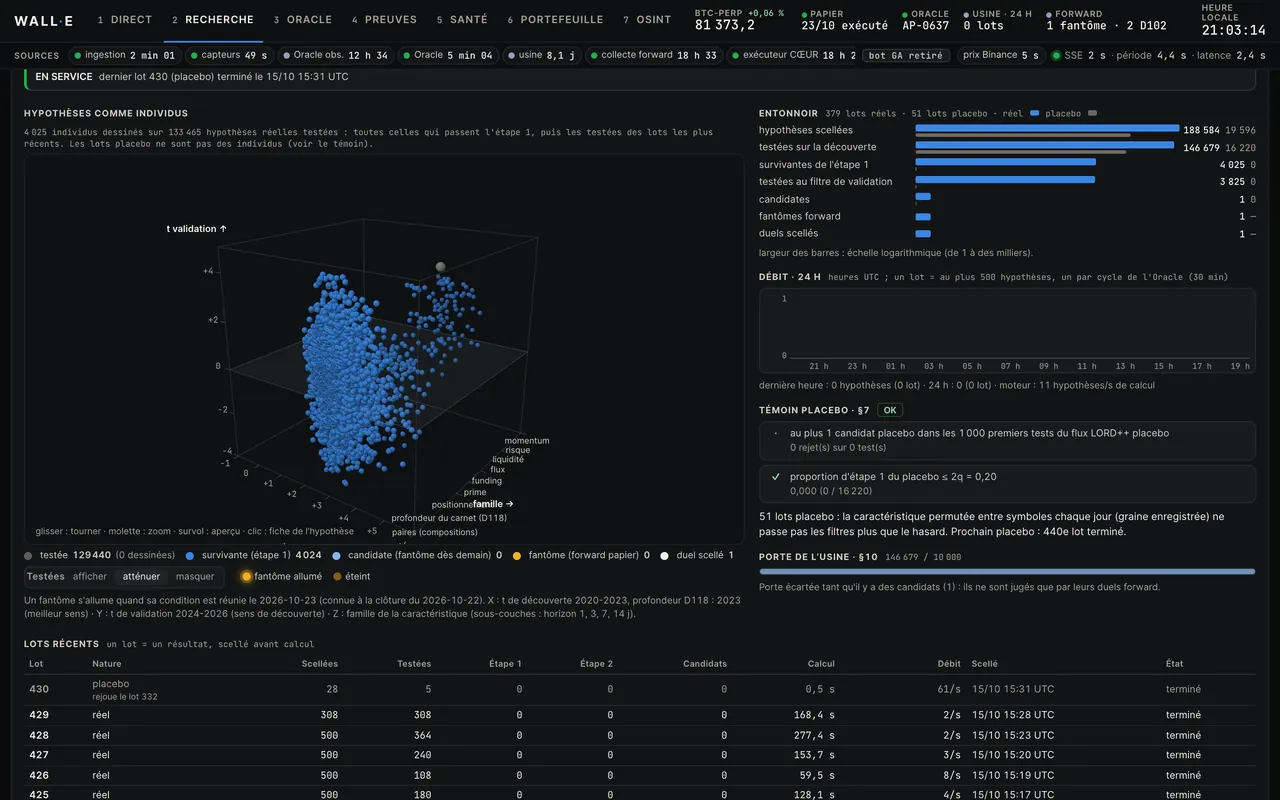Set Testées to atténuer
Screen dimensions: 1280x800
(141, 577)
